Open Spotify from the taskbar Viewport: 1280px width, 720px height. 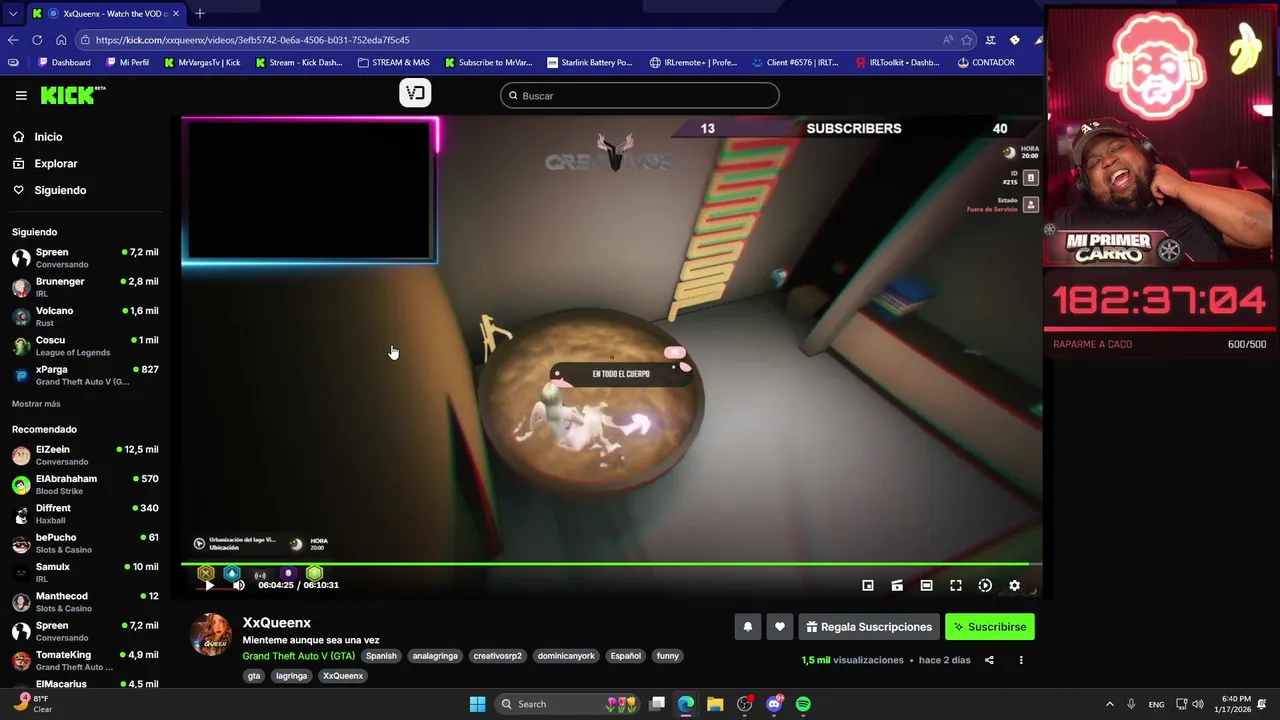[803, 704]
